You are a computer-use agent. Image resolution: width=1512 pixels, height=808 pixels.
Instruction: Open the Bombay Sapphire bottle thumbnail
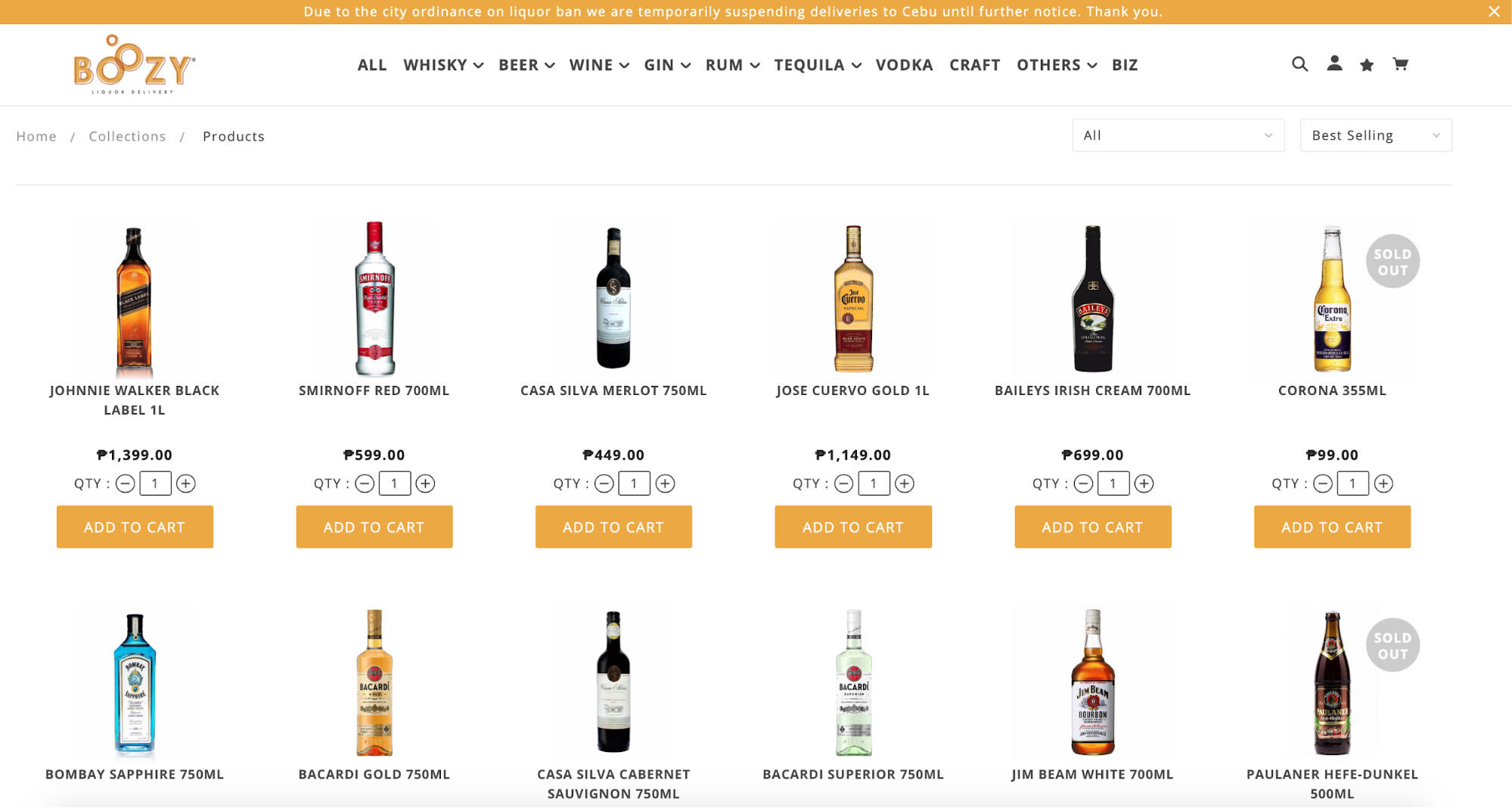point(135,683)
